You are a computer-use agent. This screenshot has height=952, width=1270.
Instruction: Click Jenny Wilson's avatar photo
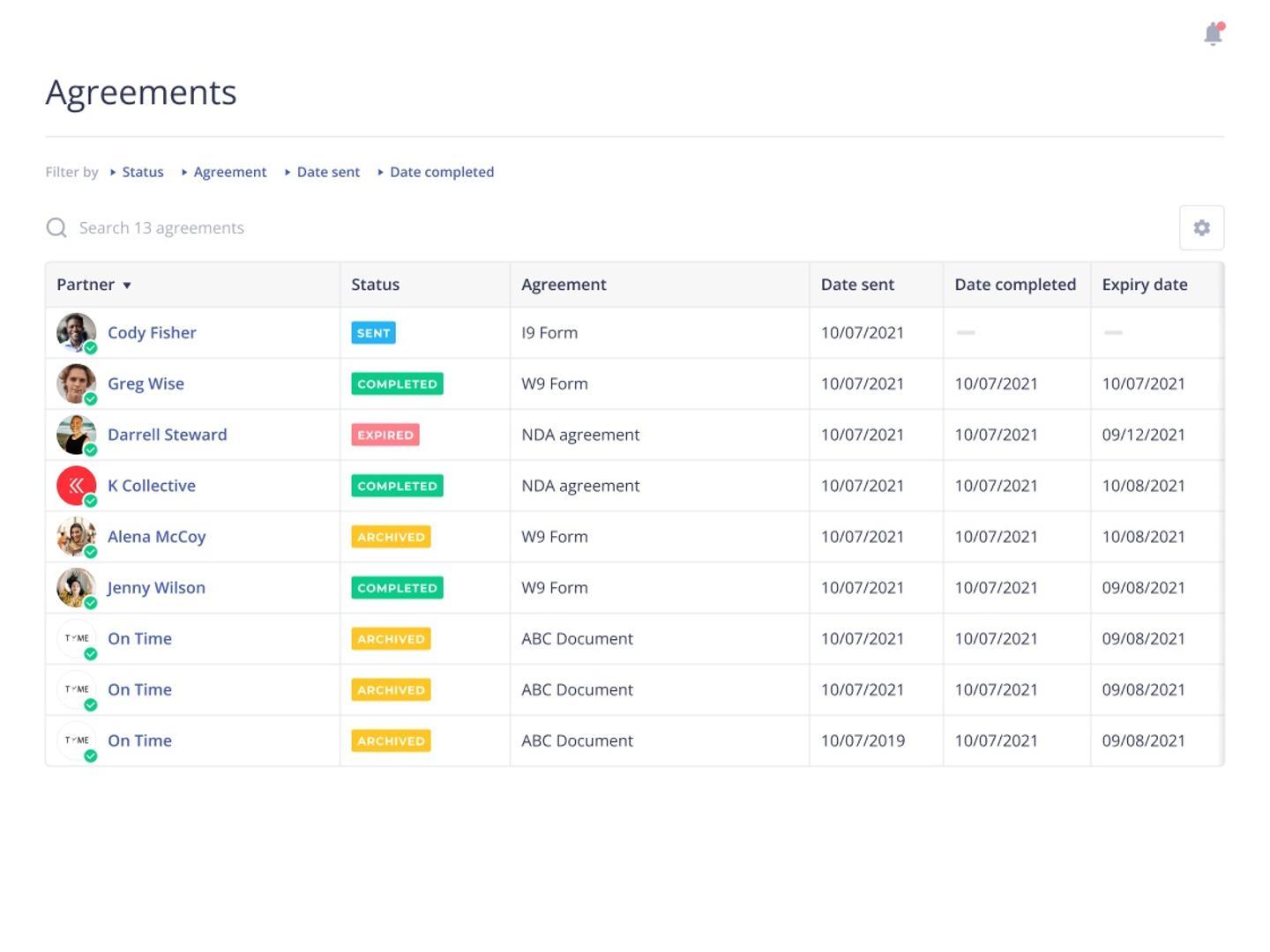coord(76,588)
